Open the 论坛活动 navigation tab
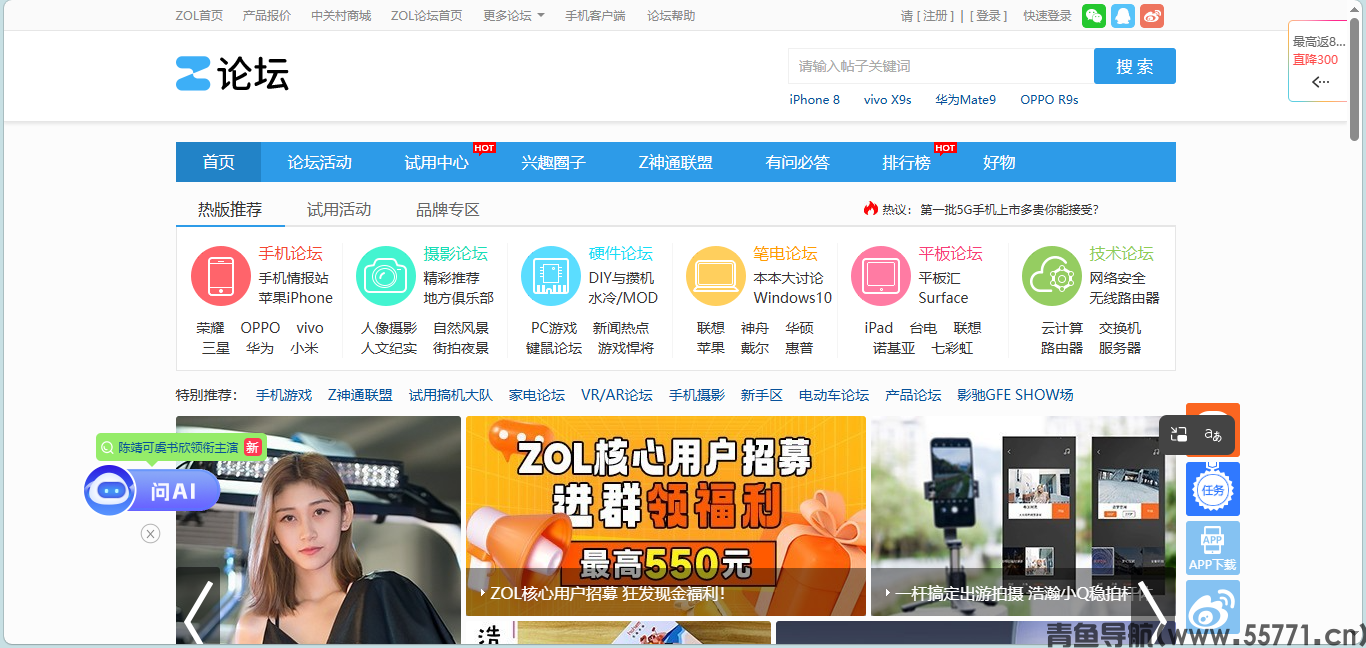1366x648 pixels. (319, 162)
